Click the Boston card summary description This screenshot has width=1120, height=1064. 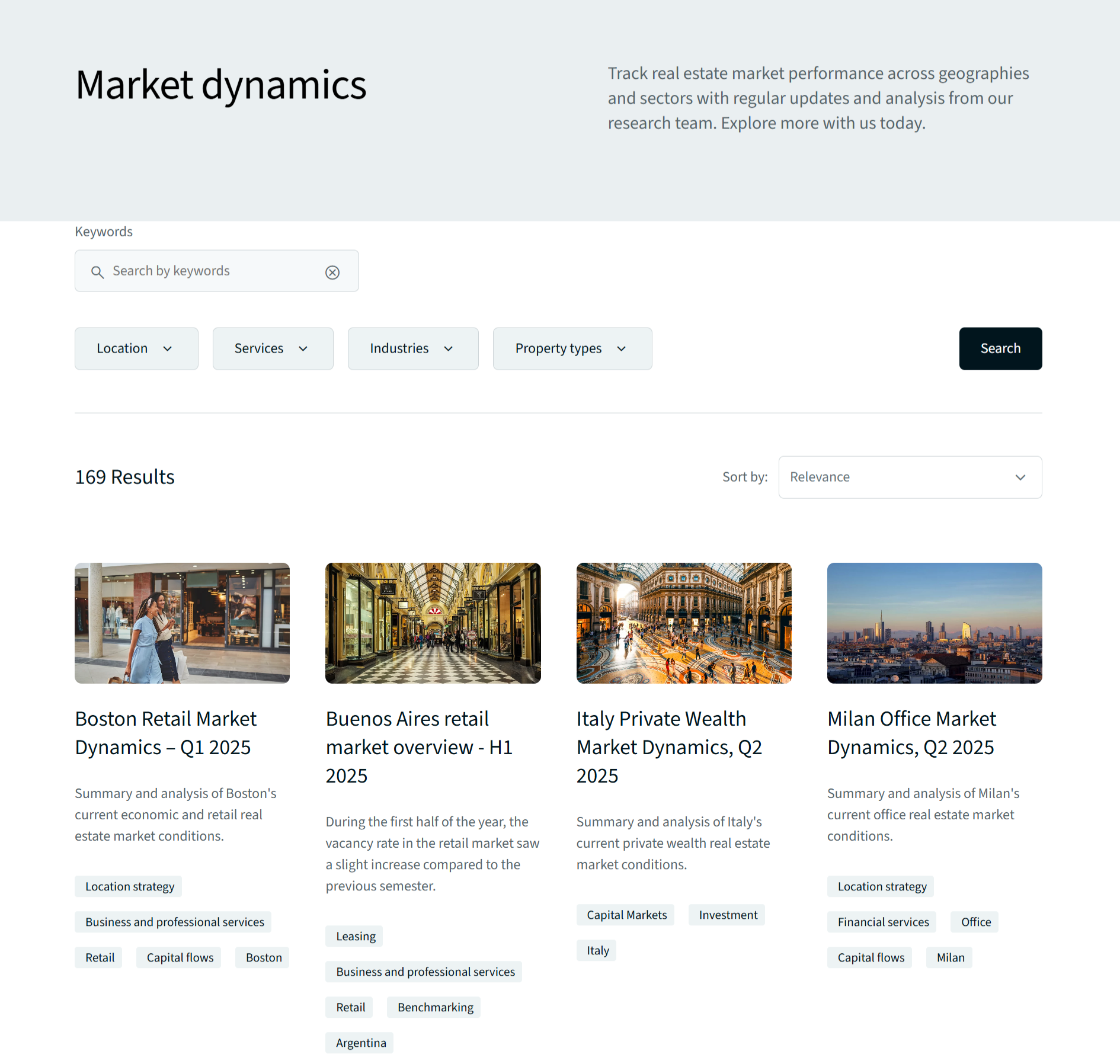coord(176,815)
